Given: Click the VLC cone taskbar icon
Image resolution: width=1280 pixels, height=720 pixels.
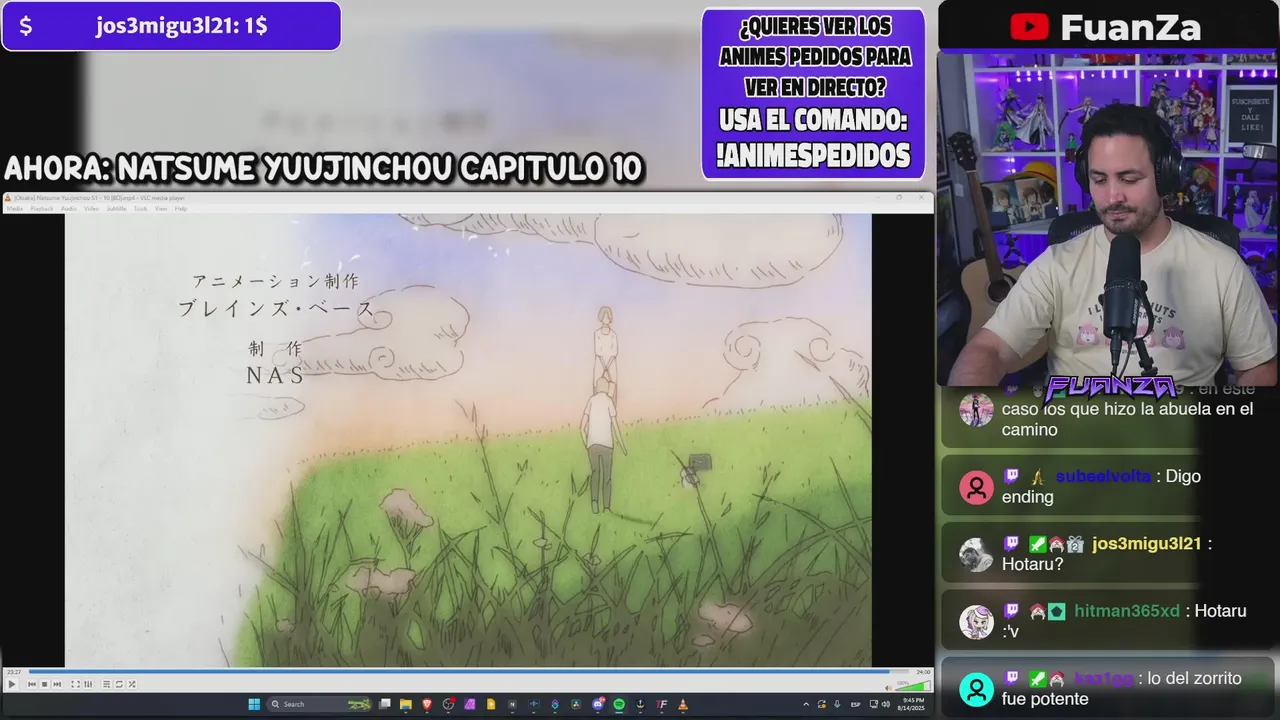Looking at the screenshot, I should click(x=683, y=704).
